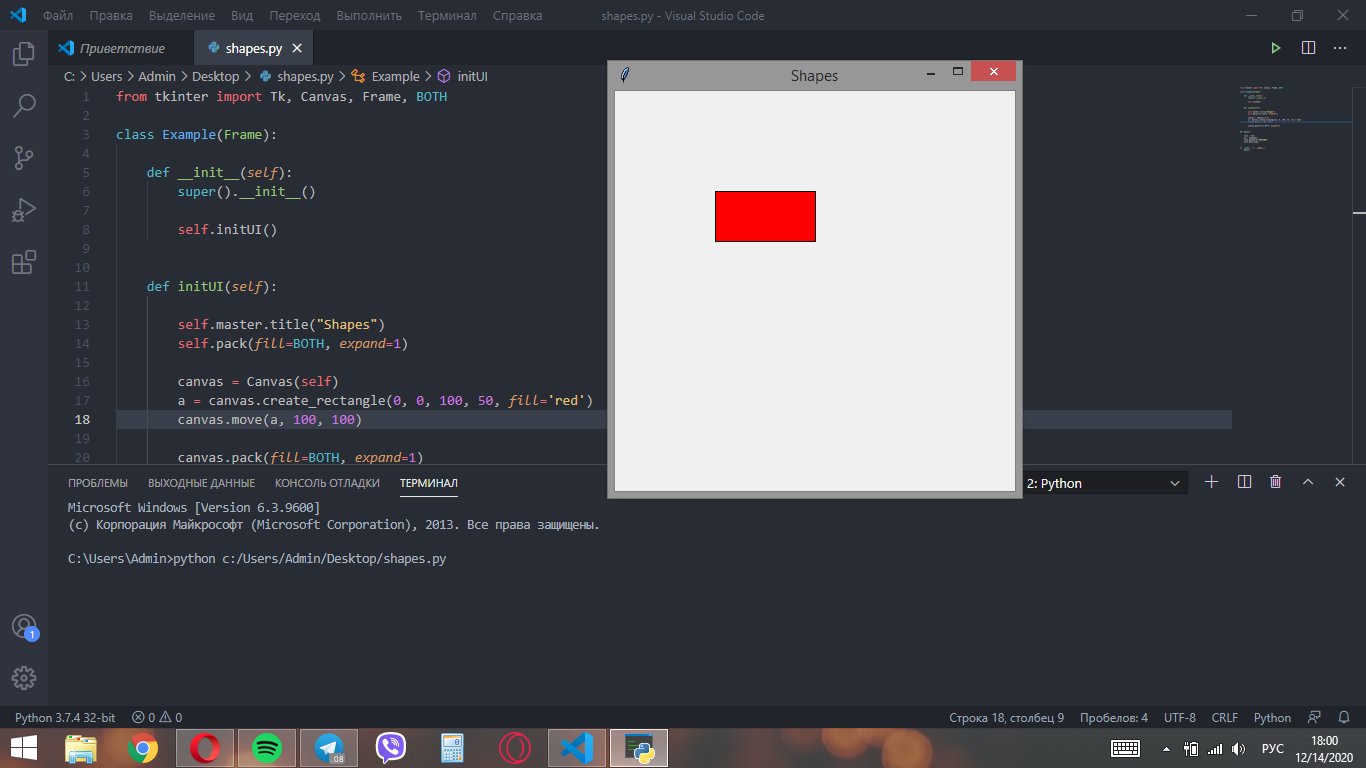
Task: Switch to КОНСОЛЬ ОТЛАДКИ panel tab
Action: [328, 483]
